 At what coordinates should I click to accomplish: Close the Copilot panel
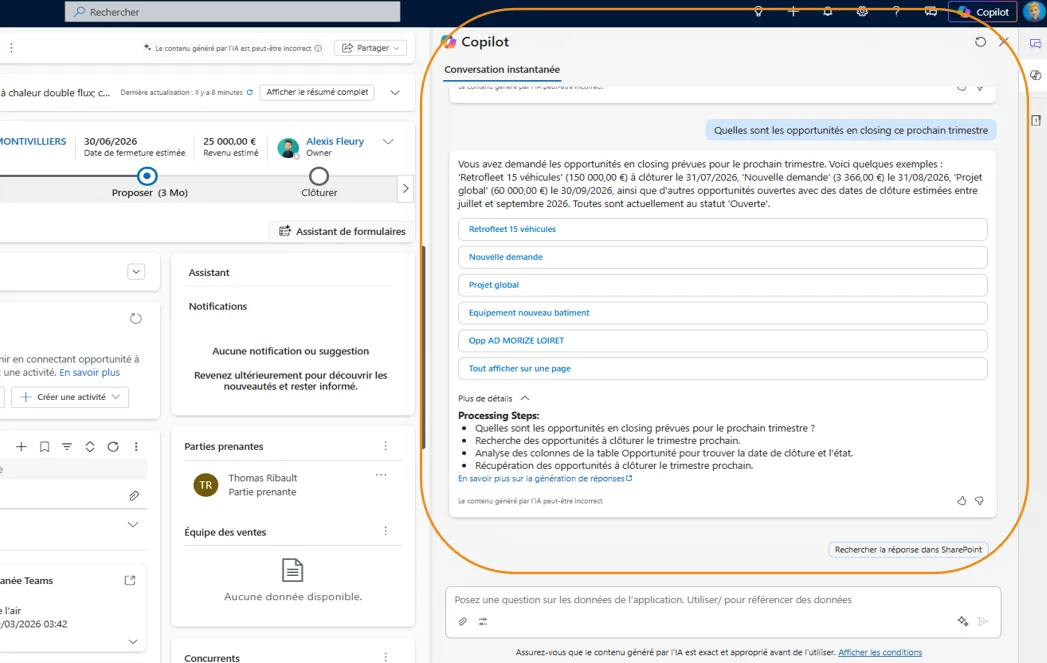pyautogui.click(x=1004, y=41)
